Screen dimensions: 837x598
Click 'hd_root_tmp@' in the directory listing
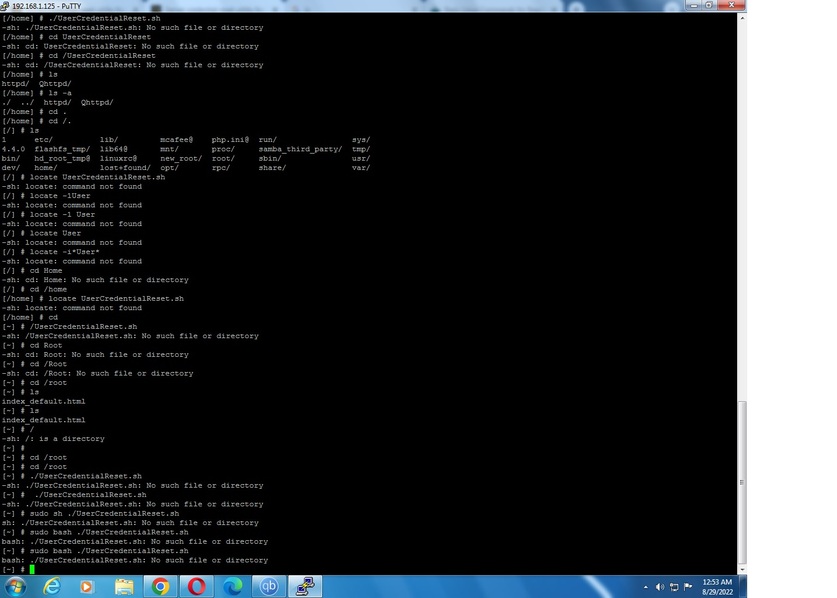pos(62,158)
